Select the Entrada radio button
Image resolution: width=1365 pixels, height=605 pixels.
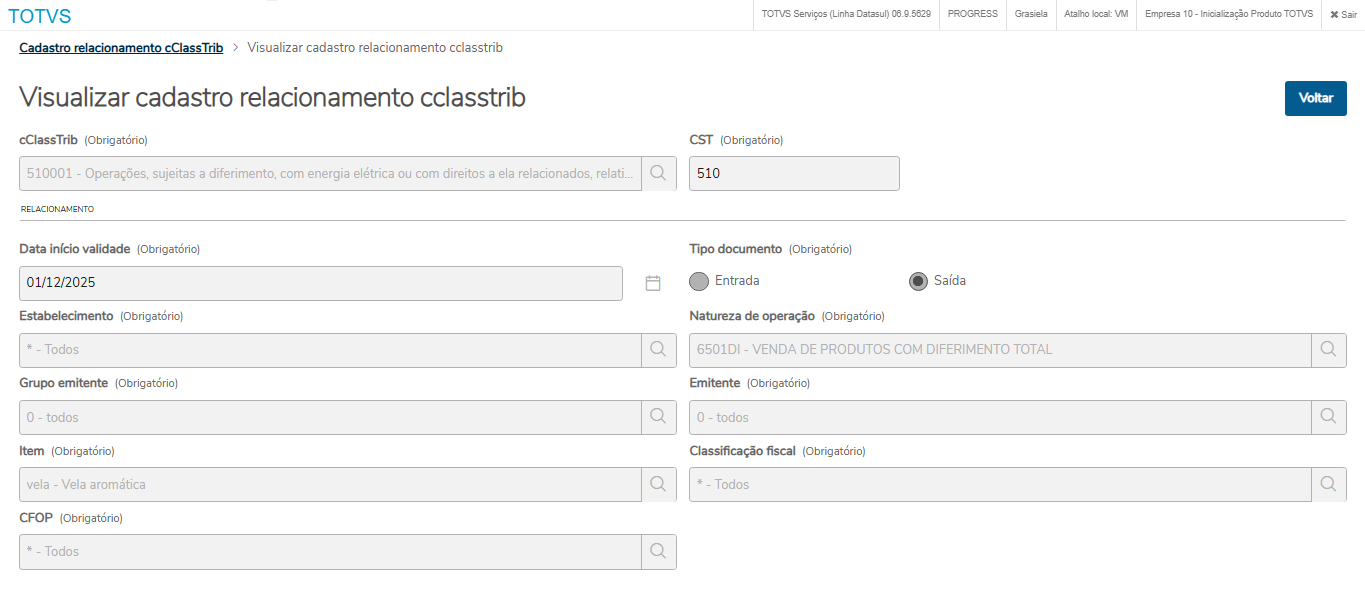pyautogui.click(x=699, y=281)
